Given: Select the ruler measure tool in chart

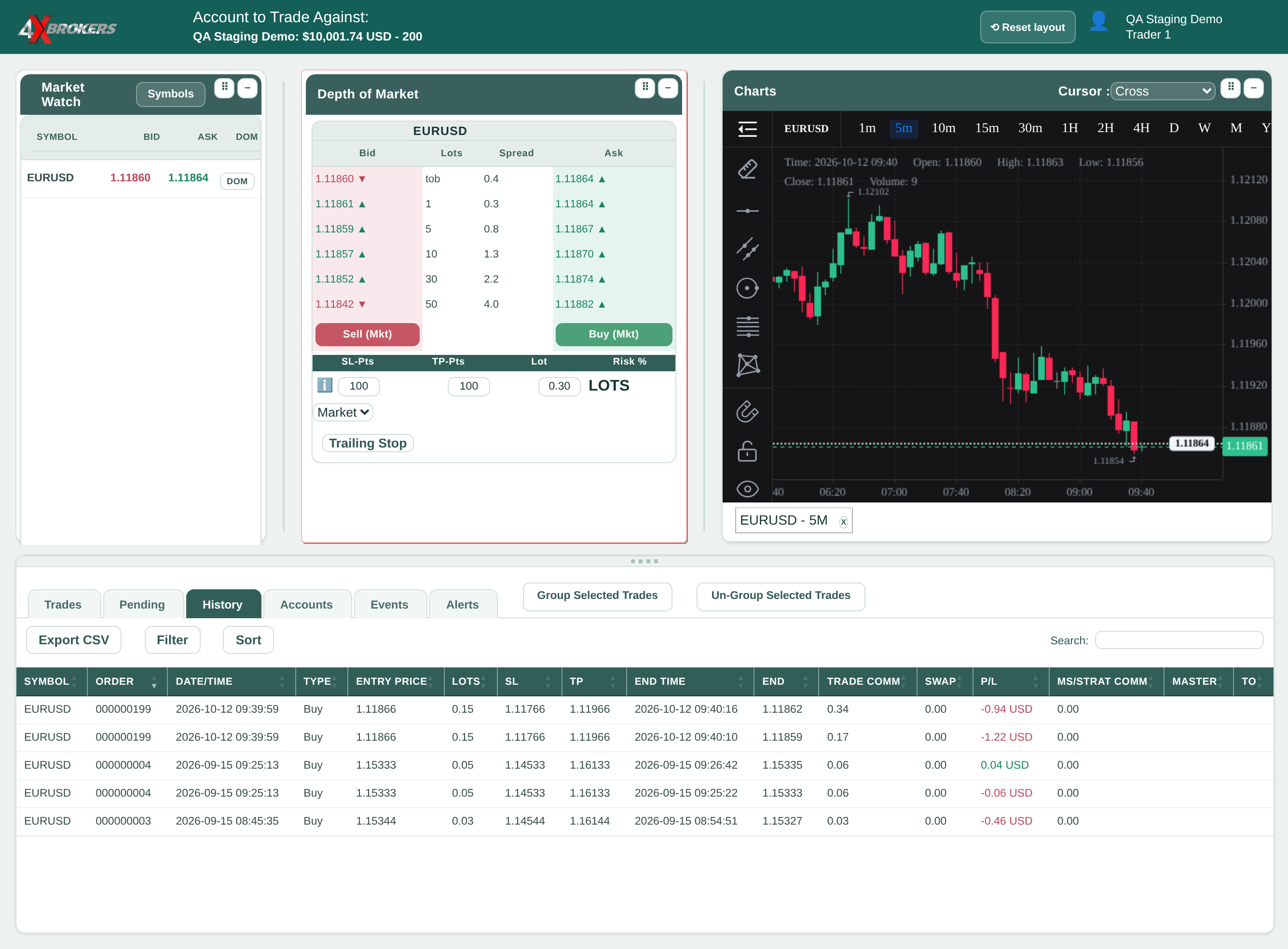Looking at the screenshot, I should [747, 169].
